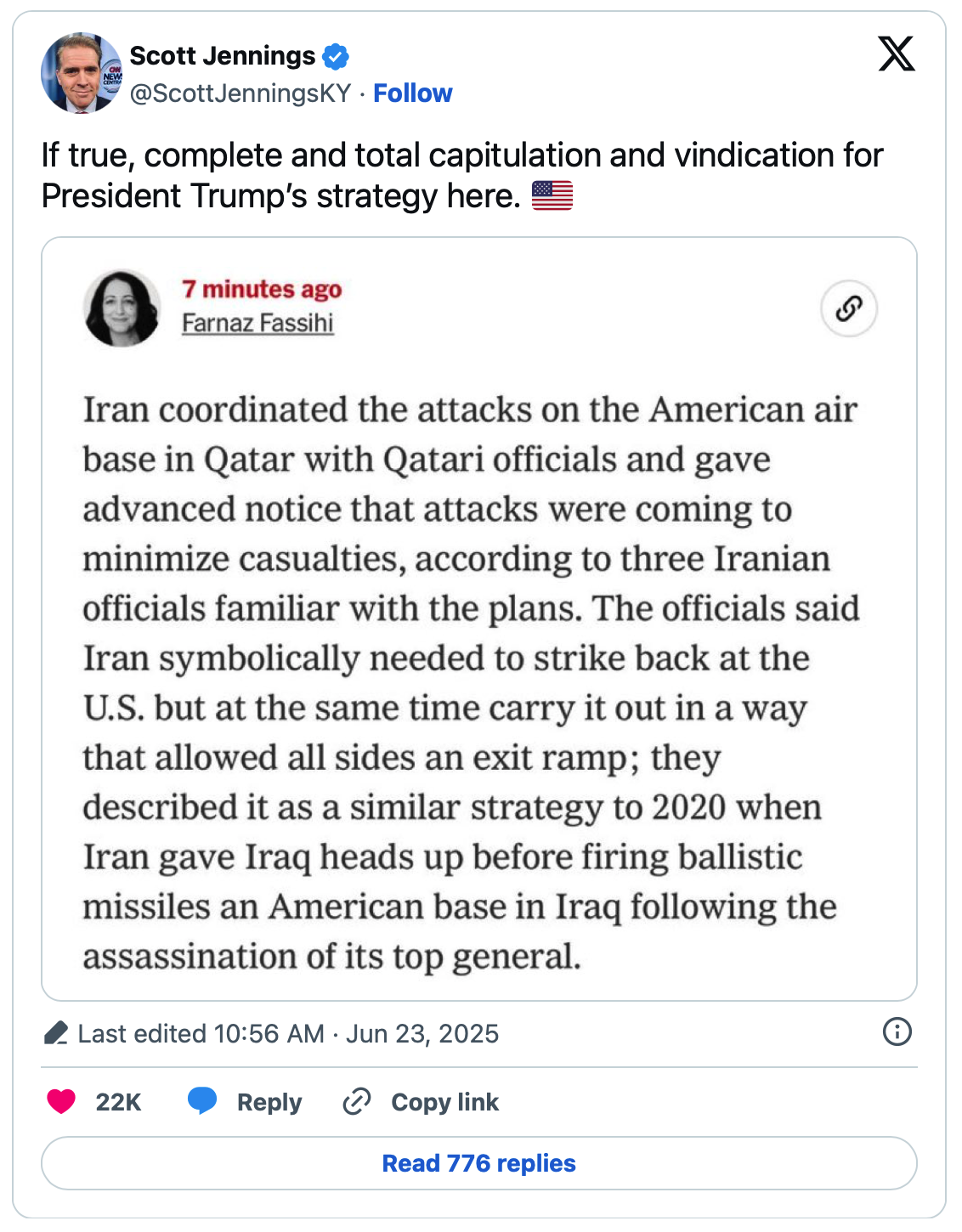Open Scott Jennings profile picture

[x=82, y=73]
